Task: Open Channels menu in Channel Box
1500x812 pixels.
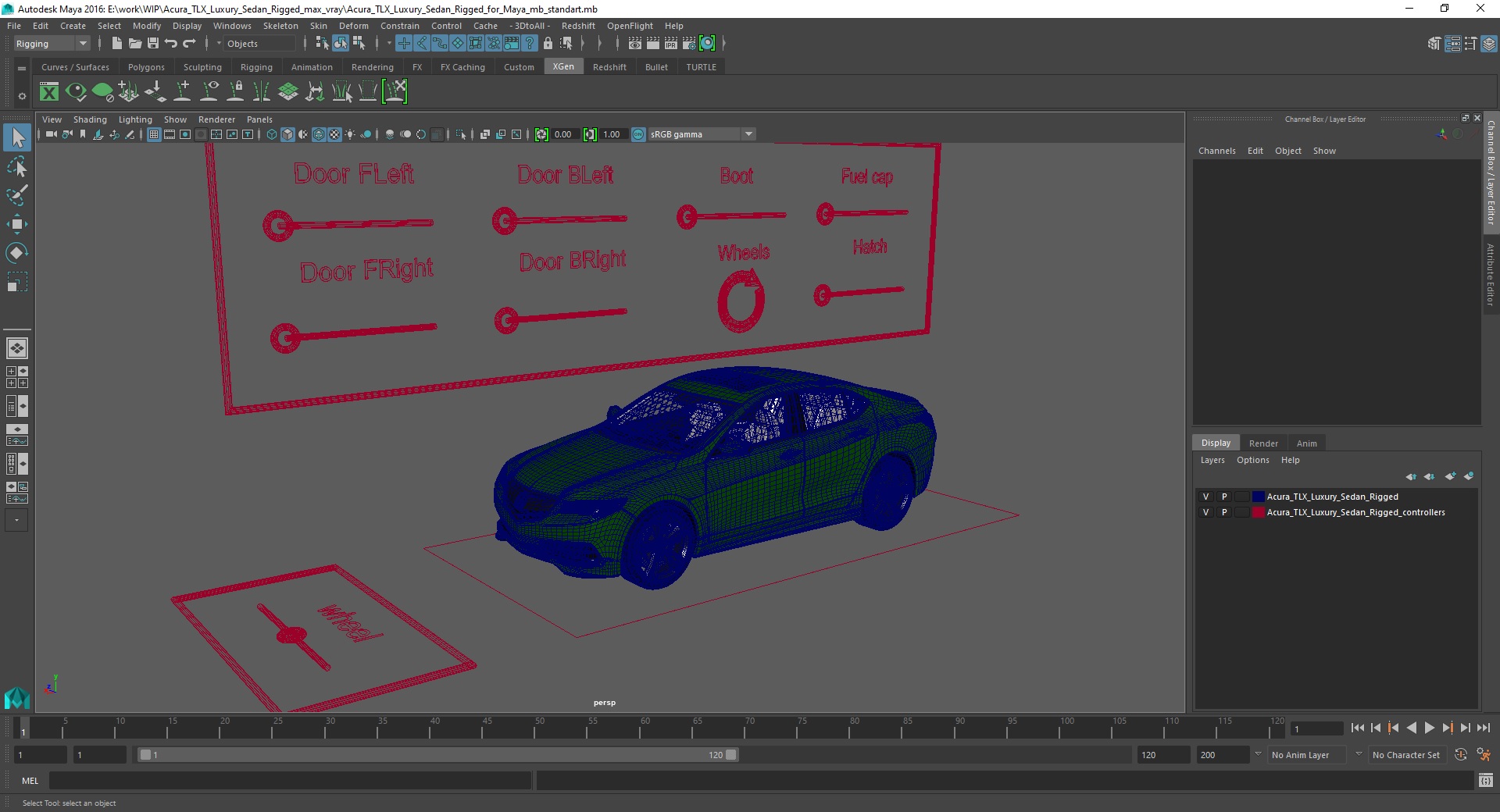Action: (x=1217, y=151)
